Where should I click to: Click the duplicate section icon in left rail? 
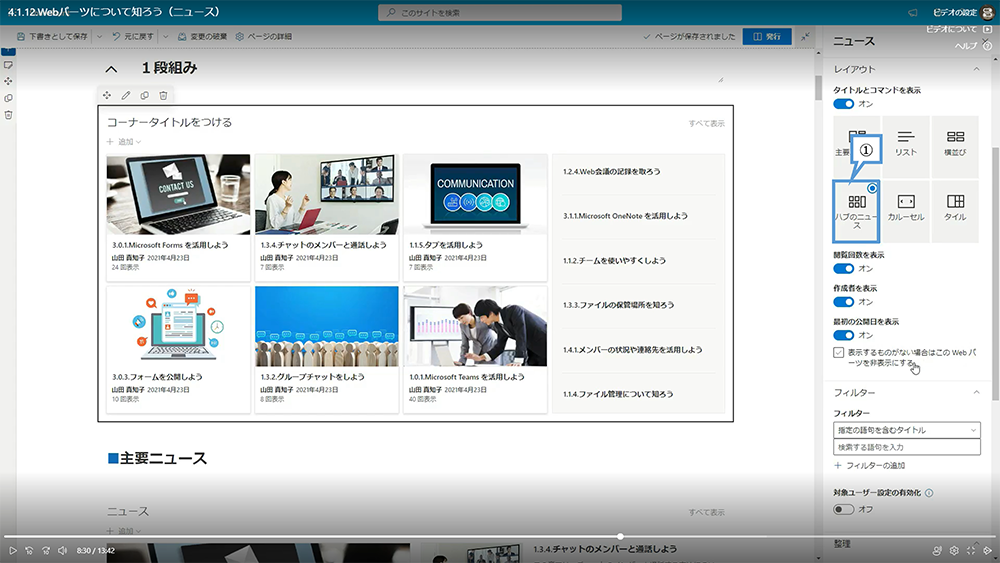tap(8, 98)
